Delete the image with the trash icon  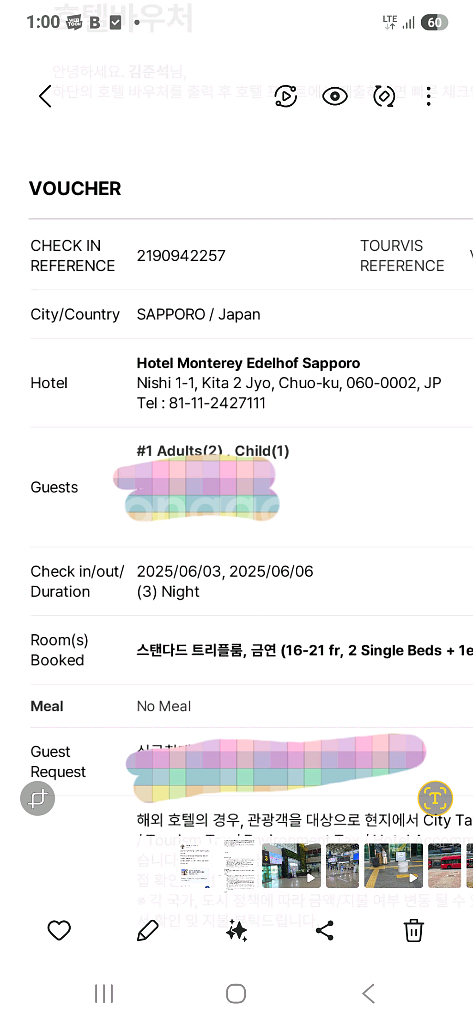coord(414,930)
